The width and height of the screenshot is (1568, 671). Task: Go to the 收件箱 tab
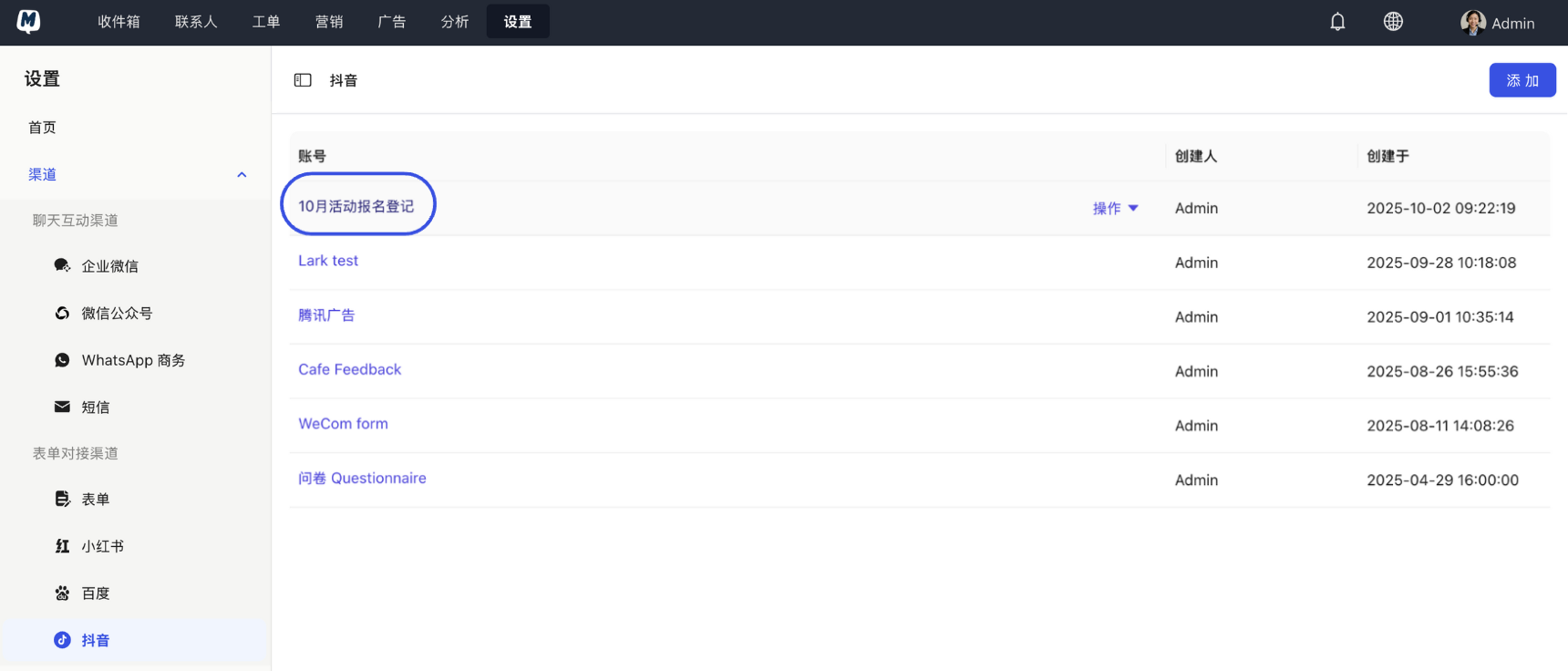119,22
